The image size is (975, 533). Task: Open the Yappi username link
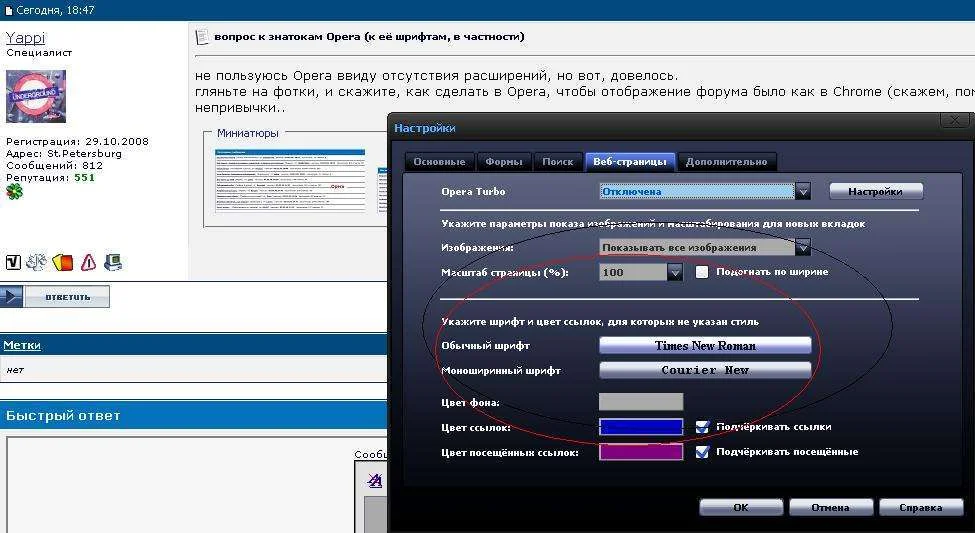click(25, 38)
